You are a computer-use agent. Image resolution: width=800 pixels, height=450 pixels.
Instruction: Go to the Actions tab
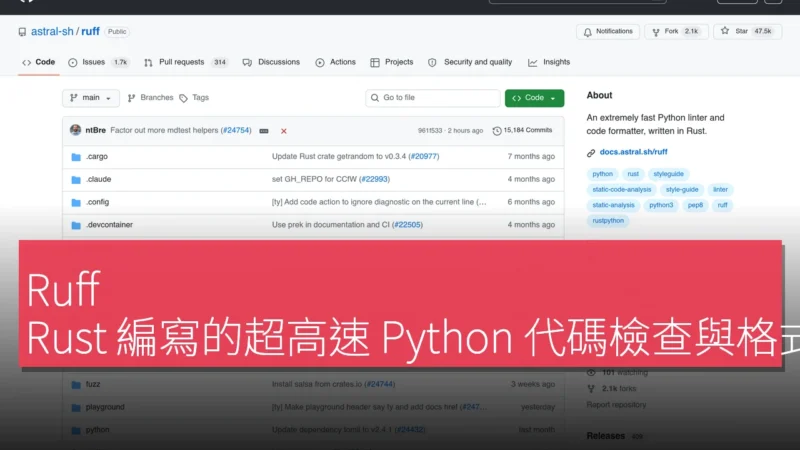pyautogui.click(x=336, y=62)
